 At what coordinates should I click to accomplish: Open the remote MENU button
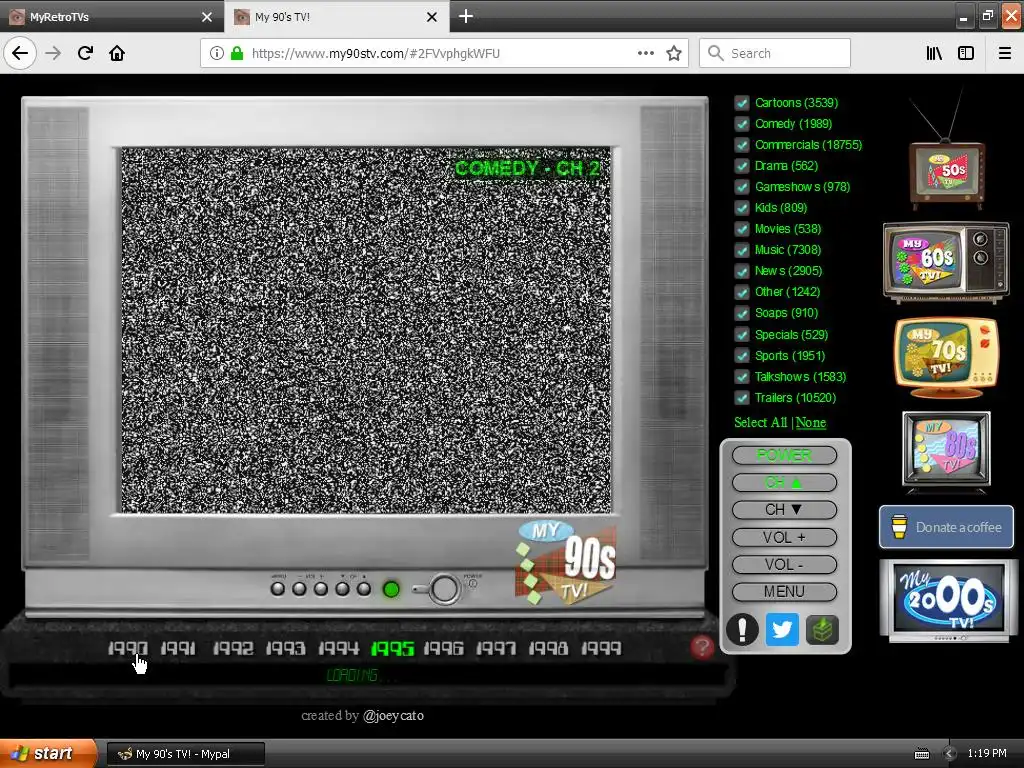784,592
